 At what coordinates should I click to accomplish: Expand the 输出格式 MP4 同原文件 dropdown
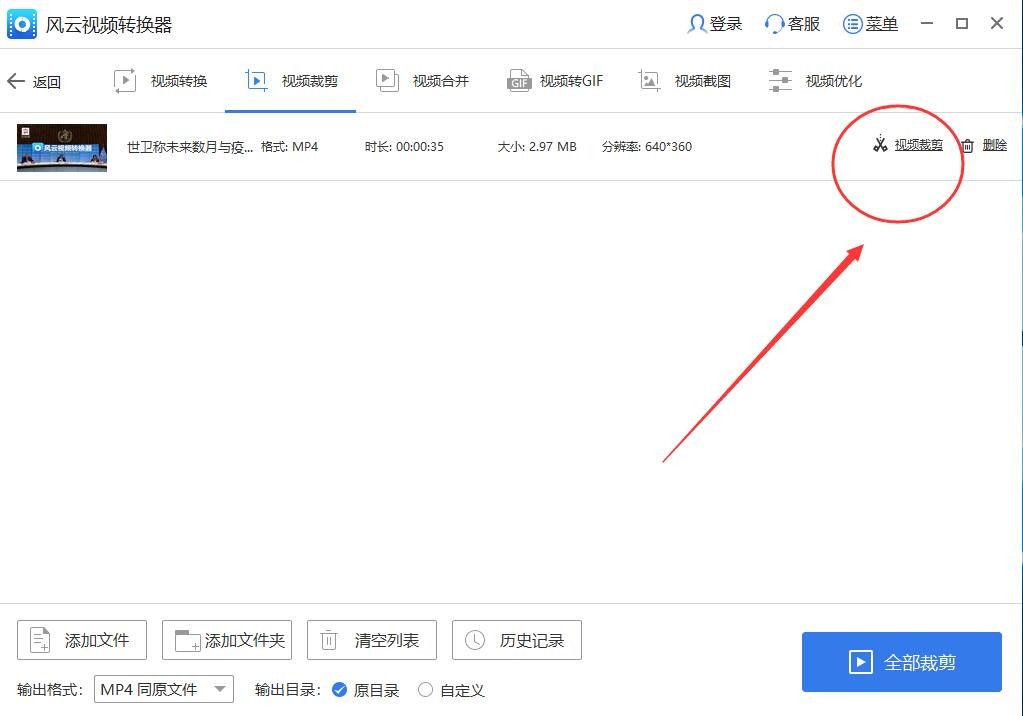click(x=164, y=689)
